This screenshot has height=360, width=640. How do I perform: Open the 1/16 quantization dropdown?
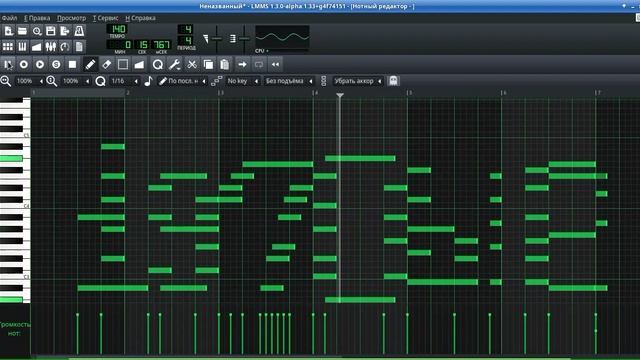tap(124, 81)
